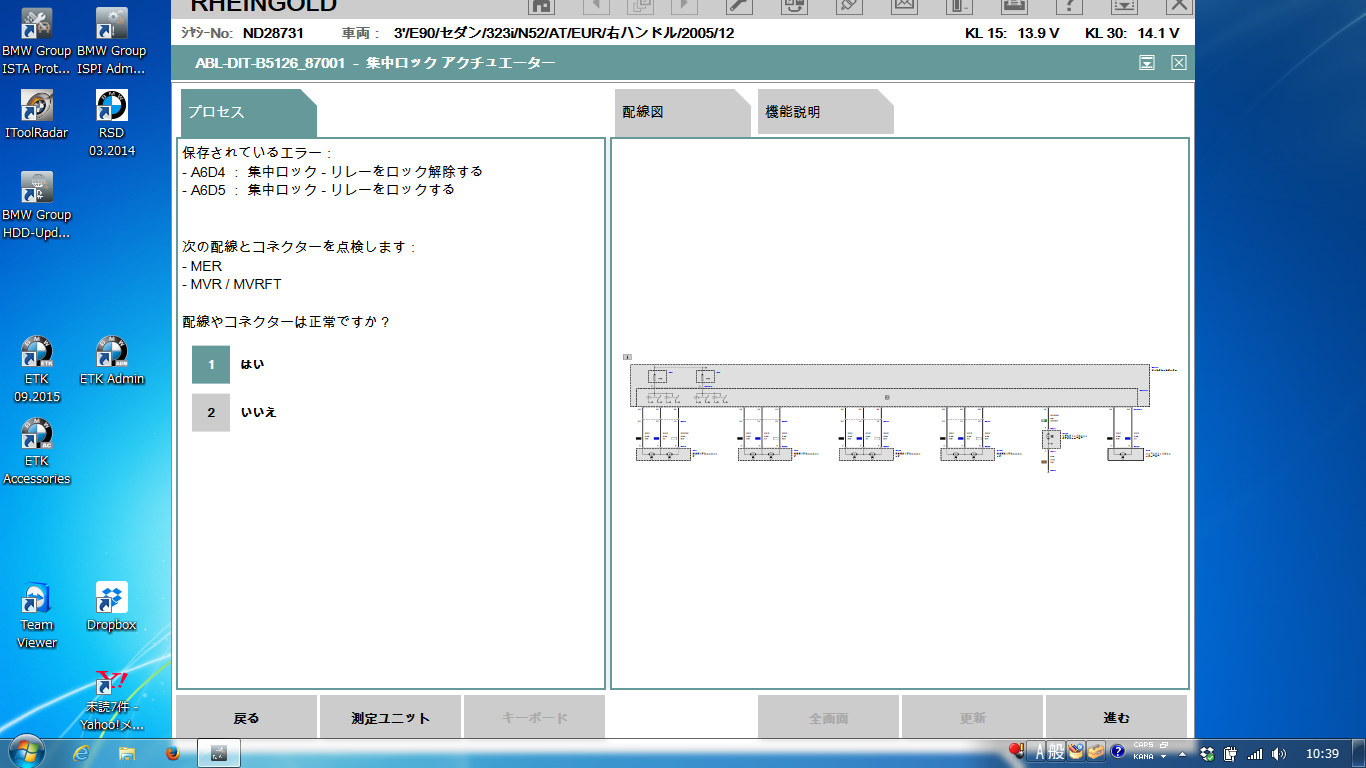This screenshot has height=768, width=1366.
Task: Click the pencil/edit icon in toolbar
Action: coord(849,5)
